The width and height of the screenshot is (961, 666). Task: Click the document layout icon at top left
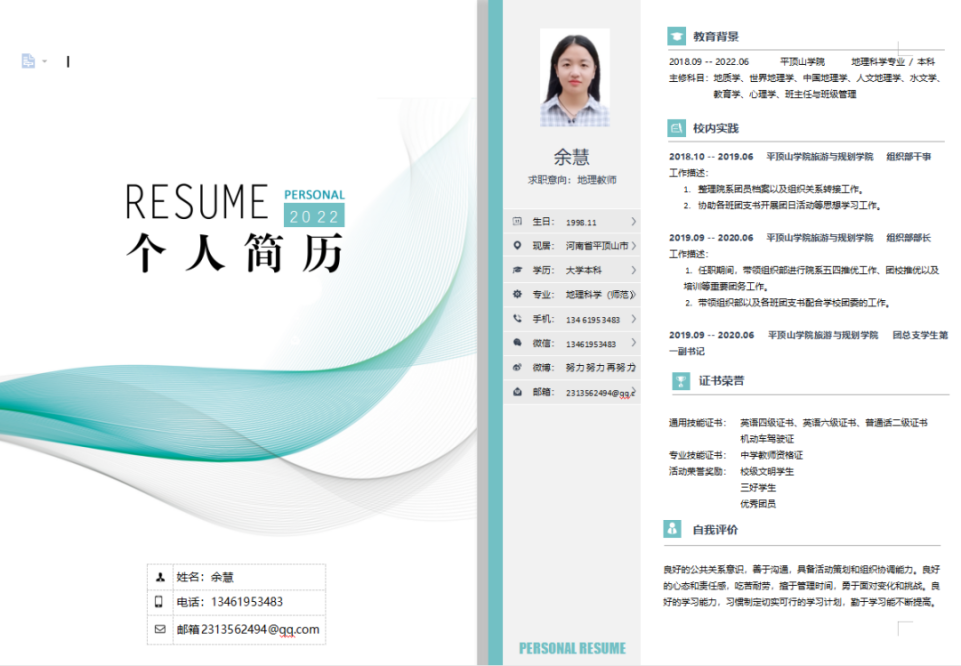pos(28,61)
